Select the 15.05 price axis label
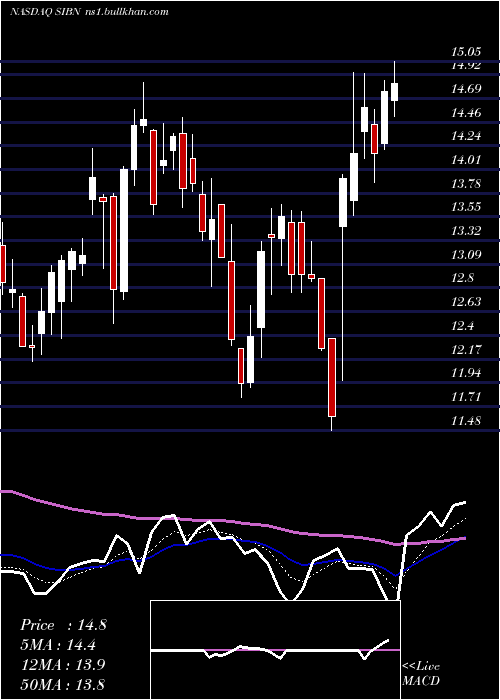The height and width of the screenshot is (700, 500). coord(466,52)
